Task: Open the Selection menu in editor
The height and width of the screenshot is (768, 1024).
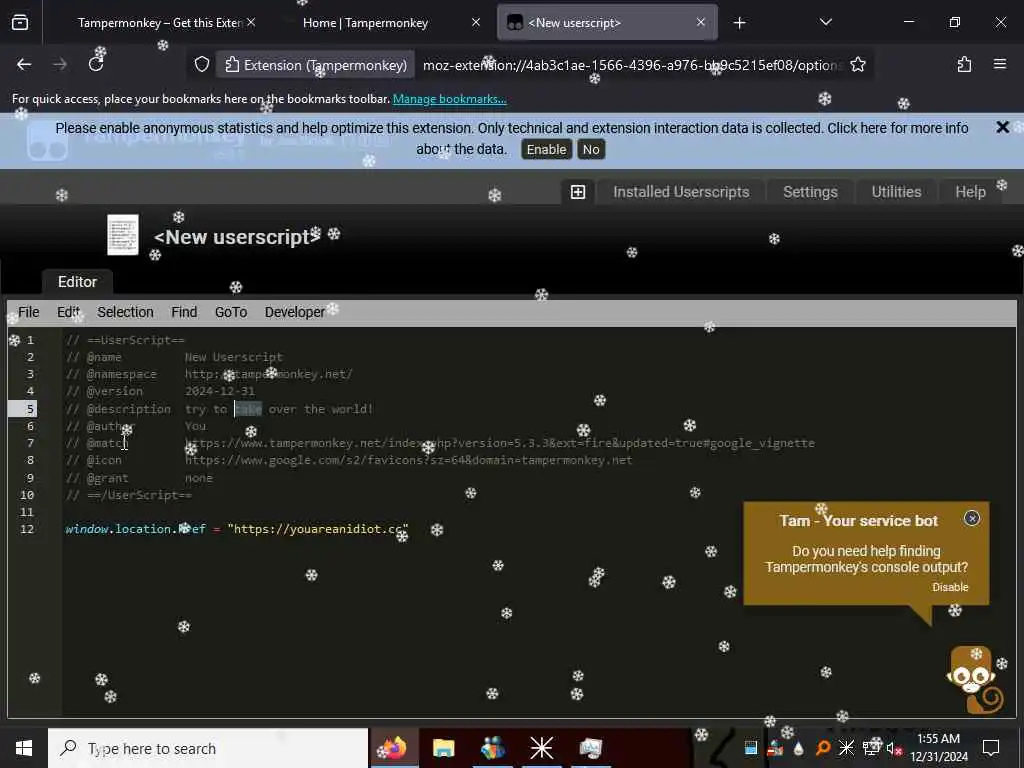Action: tap(125, 312)
